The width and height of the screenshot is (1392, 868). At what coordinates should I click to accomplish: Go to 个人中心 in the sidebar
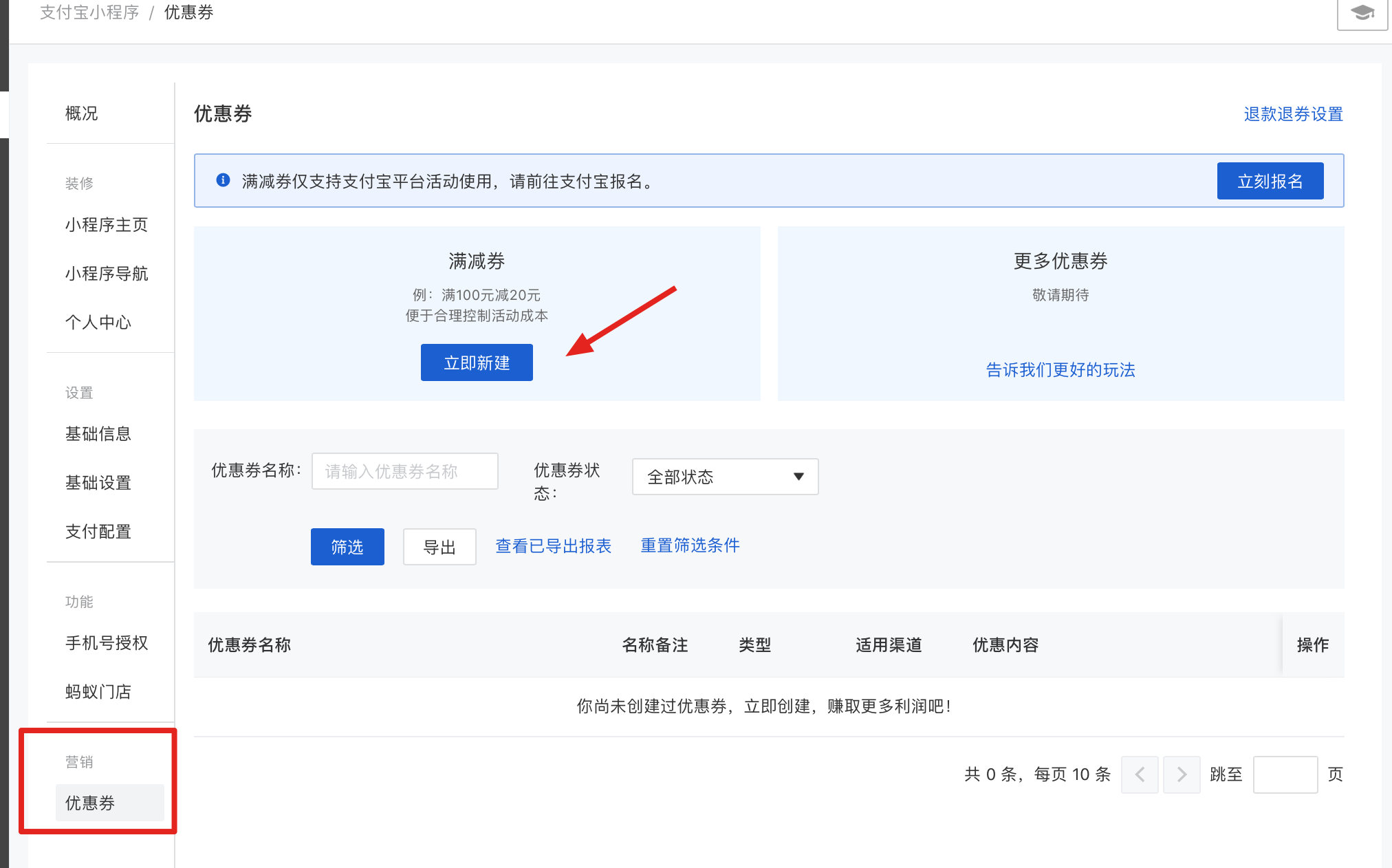tap(98, 323)
